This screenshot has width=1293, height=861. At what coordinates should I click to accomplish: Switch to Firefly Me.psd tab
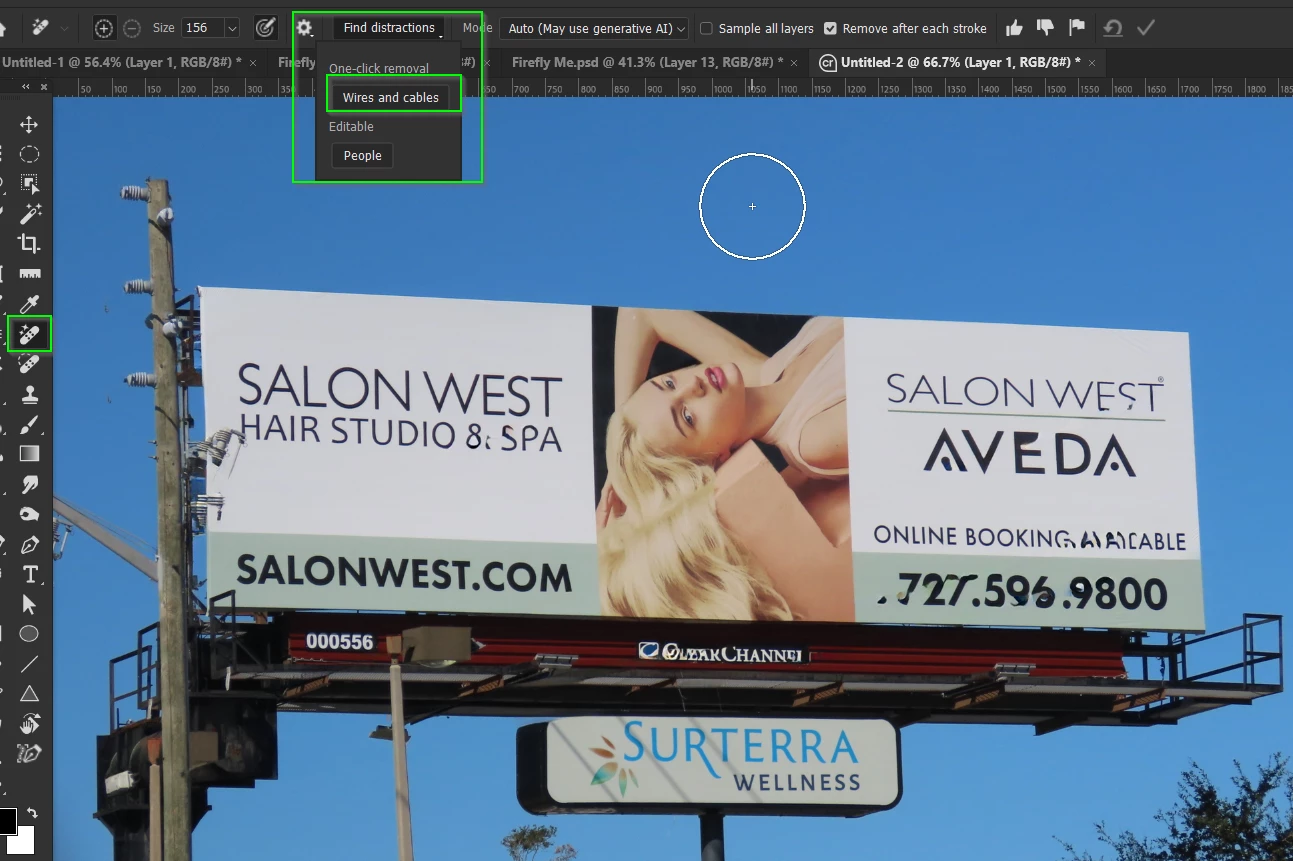tap(647, 62)
